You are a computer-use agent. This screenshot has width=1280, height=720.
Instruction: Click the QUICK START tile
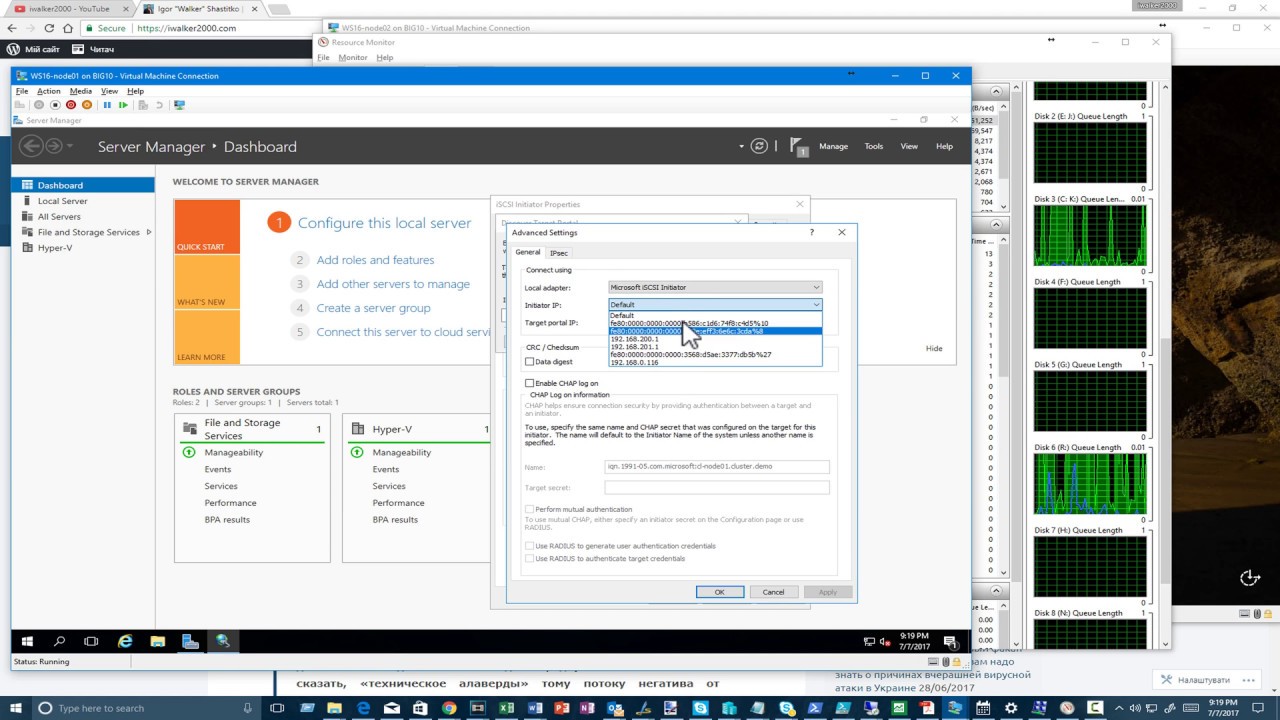[x=207, y=227]
